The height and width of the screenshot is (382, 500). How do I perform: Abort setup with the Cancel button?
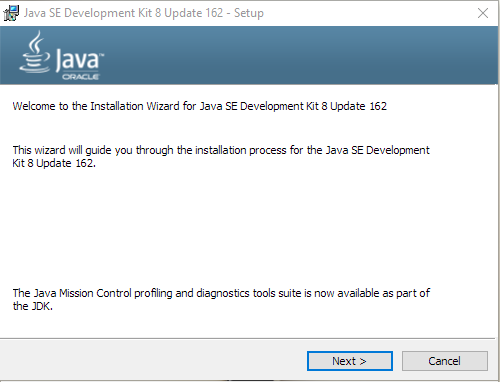click(x=445, y=361)
